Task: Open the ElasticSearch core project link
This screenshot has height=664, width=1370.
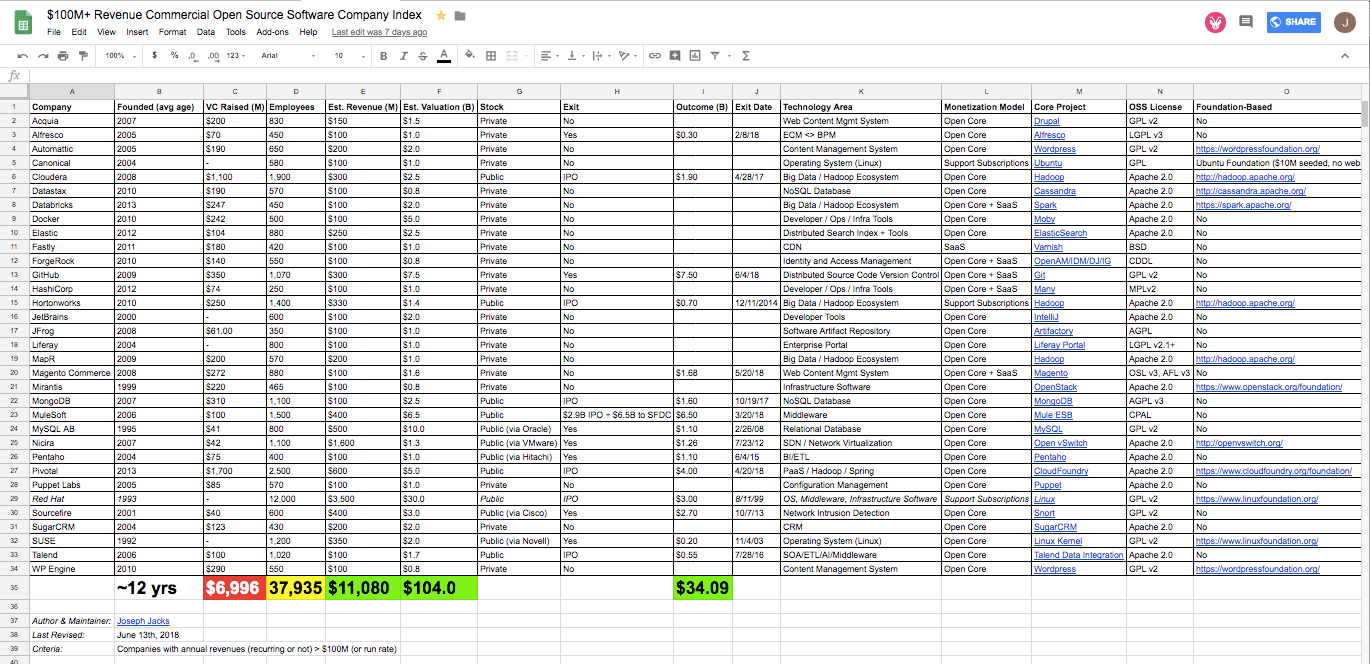Action: [1060, 233]
